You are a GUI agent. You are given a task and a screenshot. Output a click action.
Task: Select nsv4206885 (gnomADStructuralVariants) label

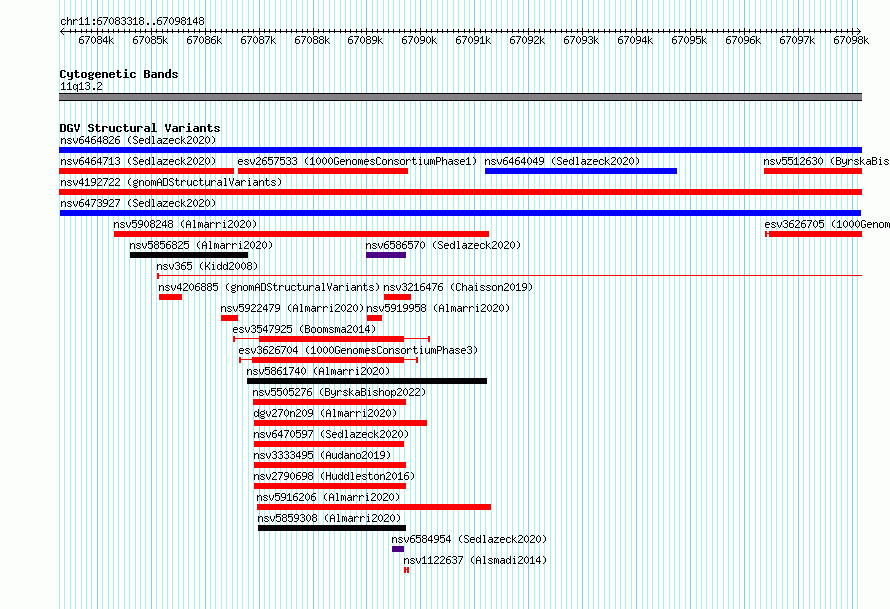point(269,287)
